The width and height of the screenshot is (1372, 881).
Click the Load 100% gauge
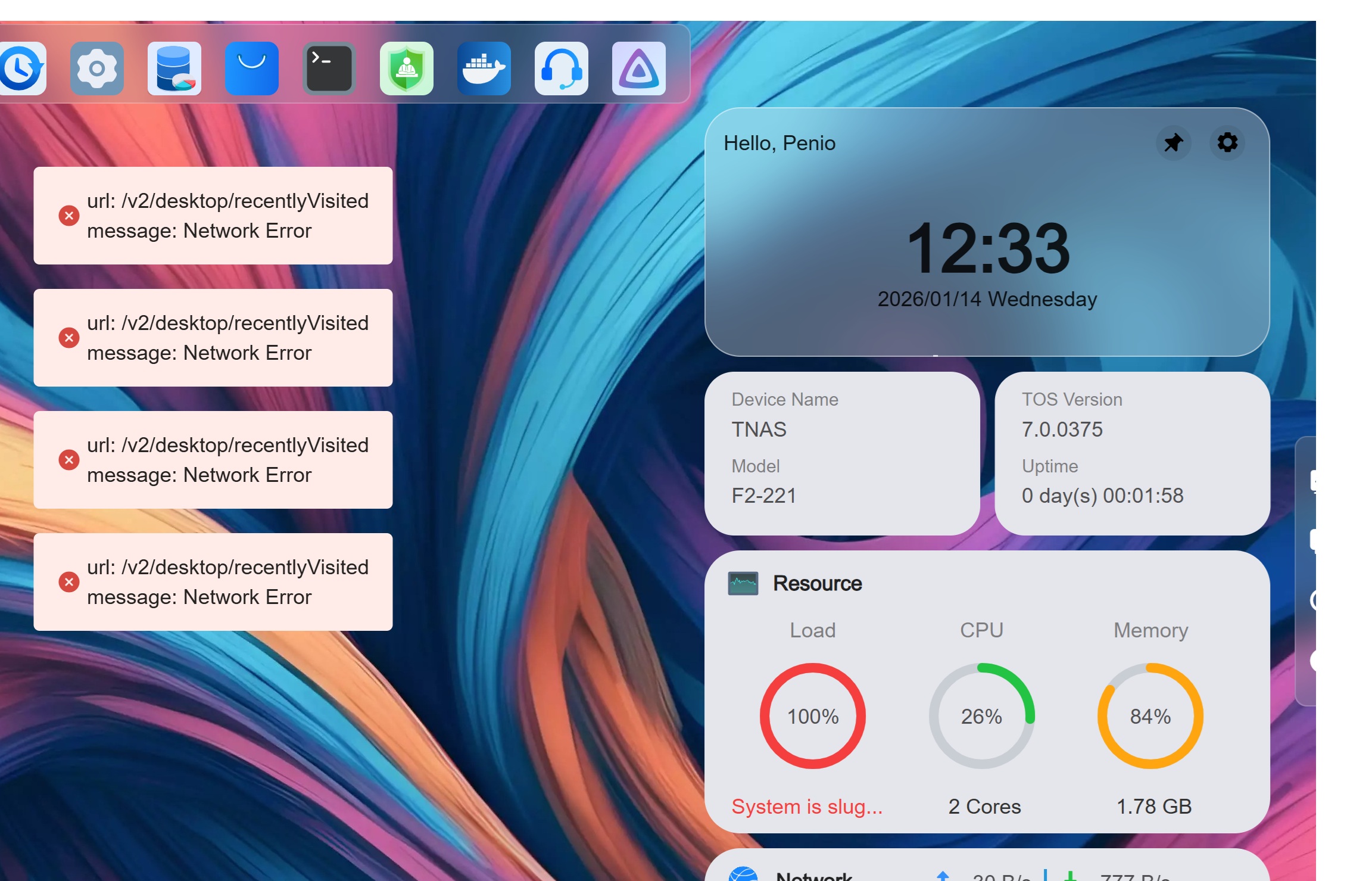813,716
